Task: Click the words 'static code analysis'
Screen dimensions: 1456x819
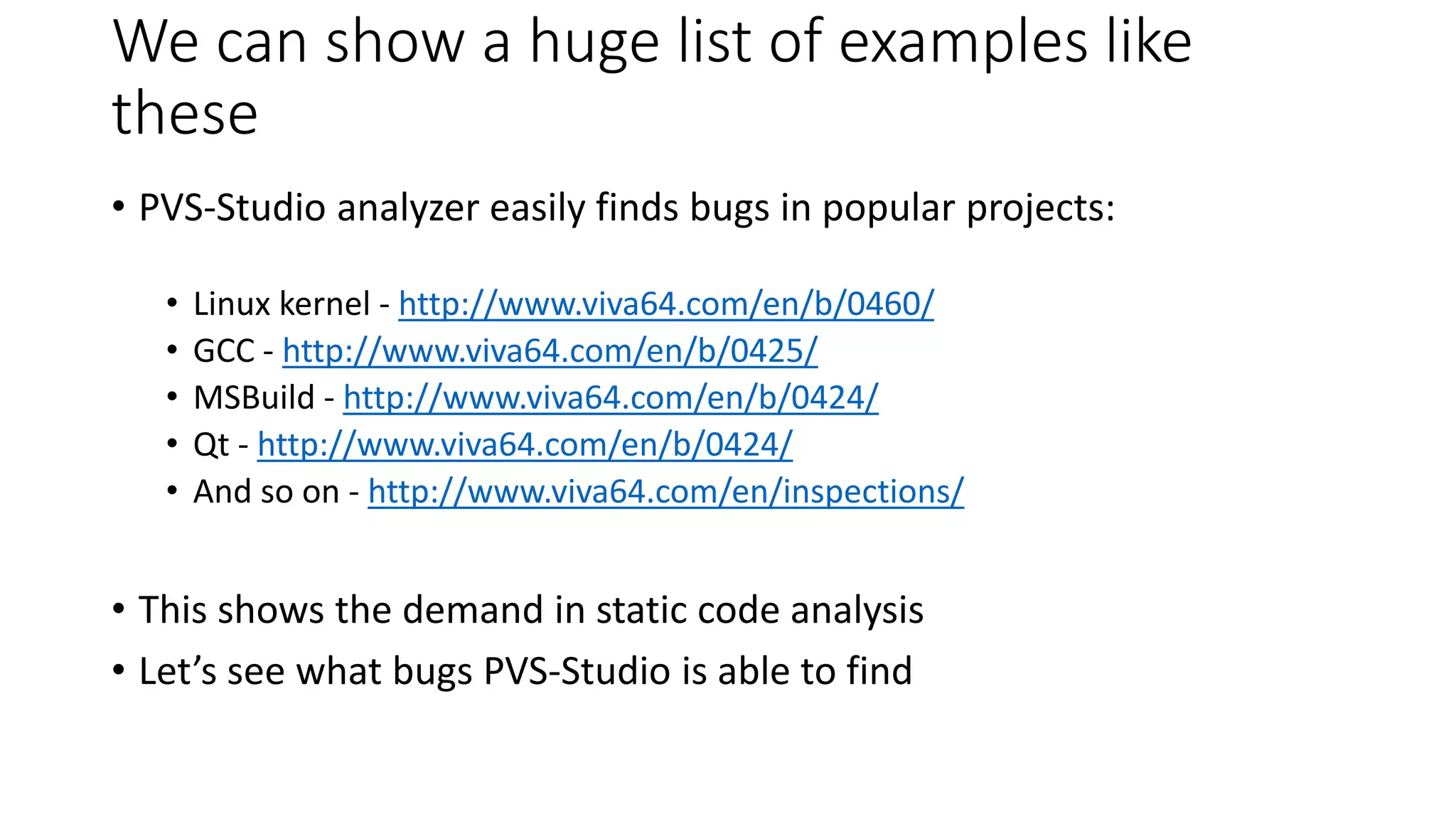Action: (x=759, y=611)
